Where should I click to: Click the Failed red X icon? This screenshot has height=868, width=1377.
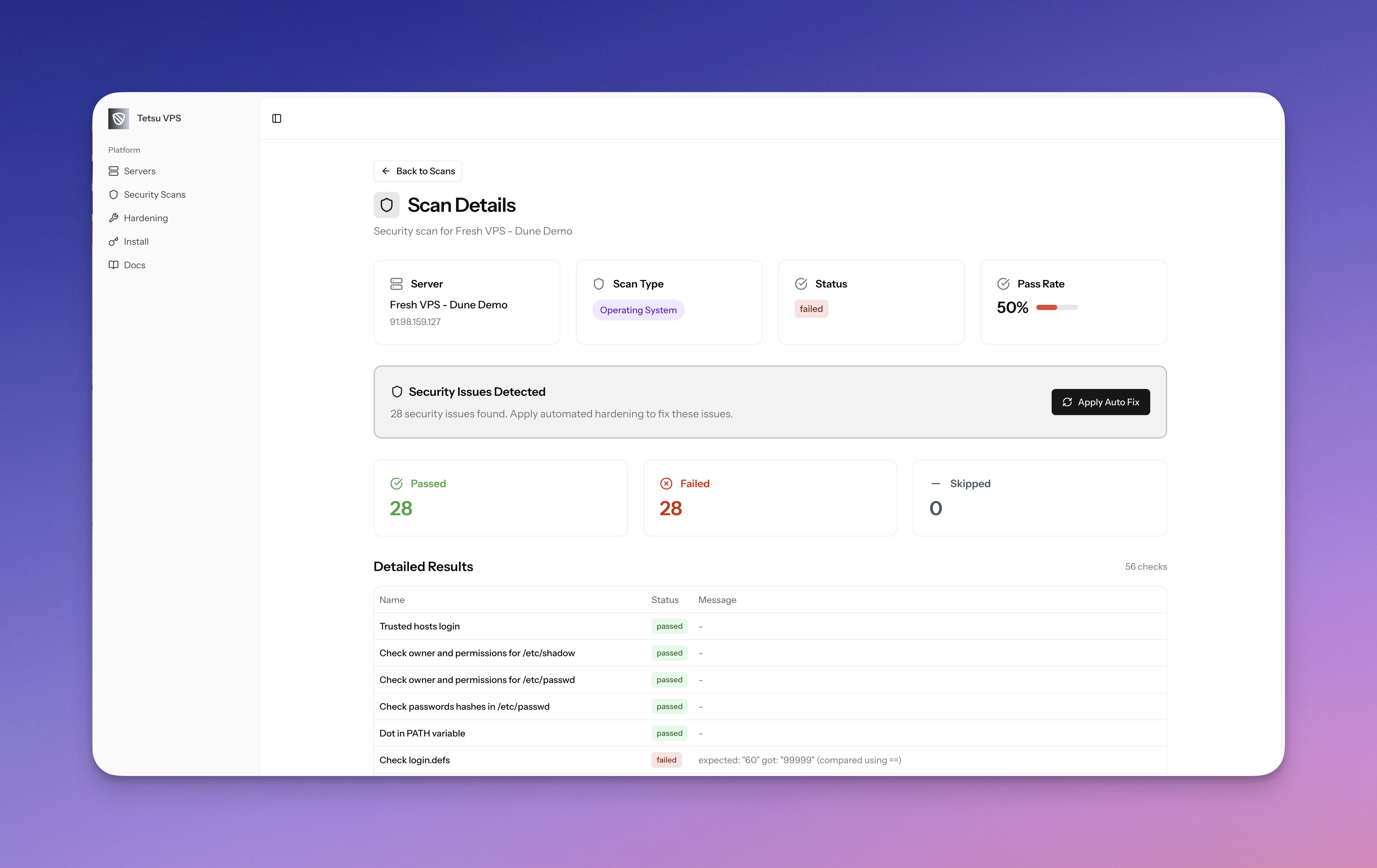click(666, 484)
